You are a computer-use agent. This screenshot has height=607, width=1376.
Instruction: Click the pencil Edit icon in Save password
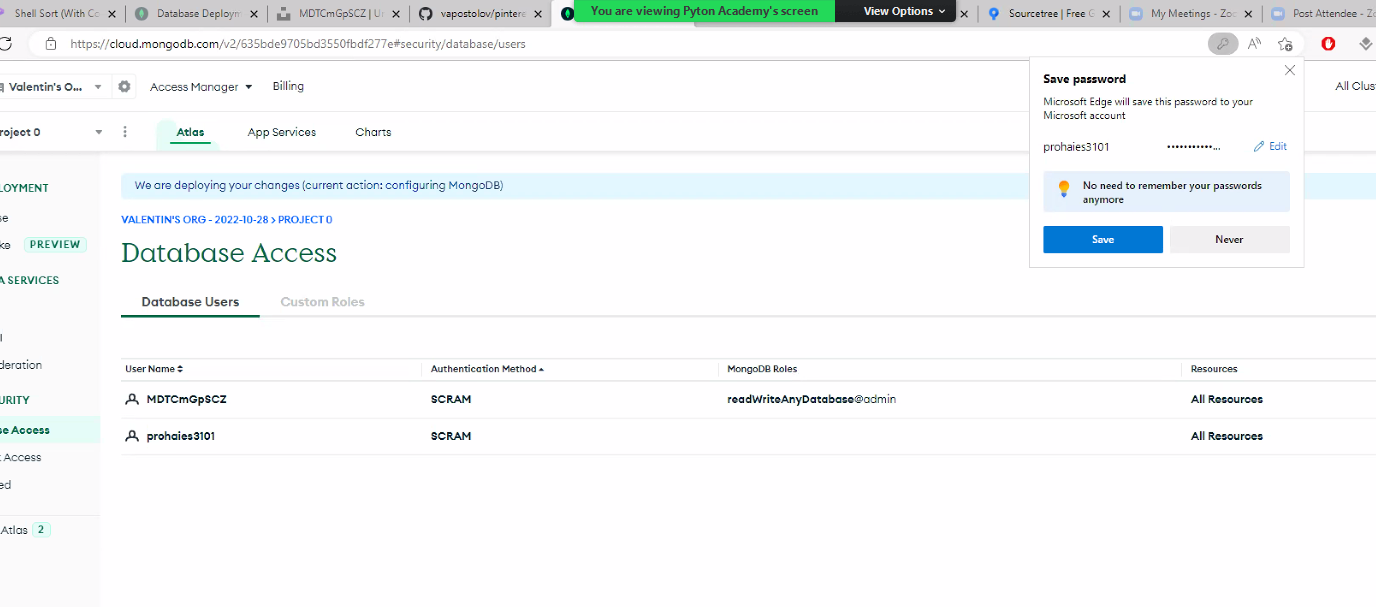click(x=1259, y=147)
